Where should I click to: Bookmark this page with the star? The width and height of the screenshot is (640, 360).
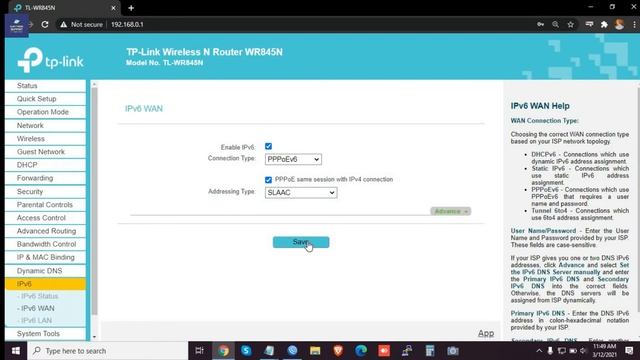[x=571, y=24]
